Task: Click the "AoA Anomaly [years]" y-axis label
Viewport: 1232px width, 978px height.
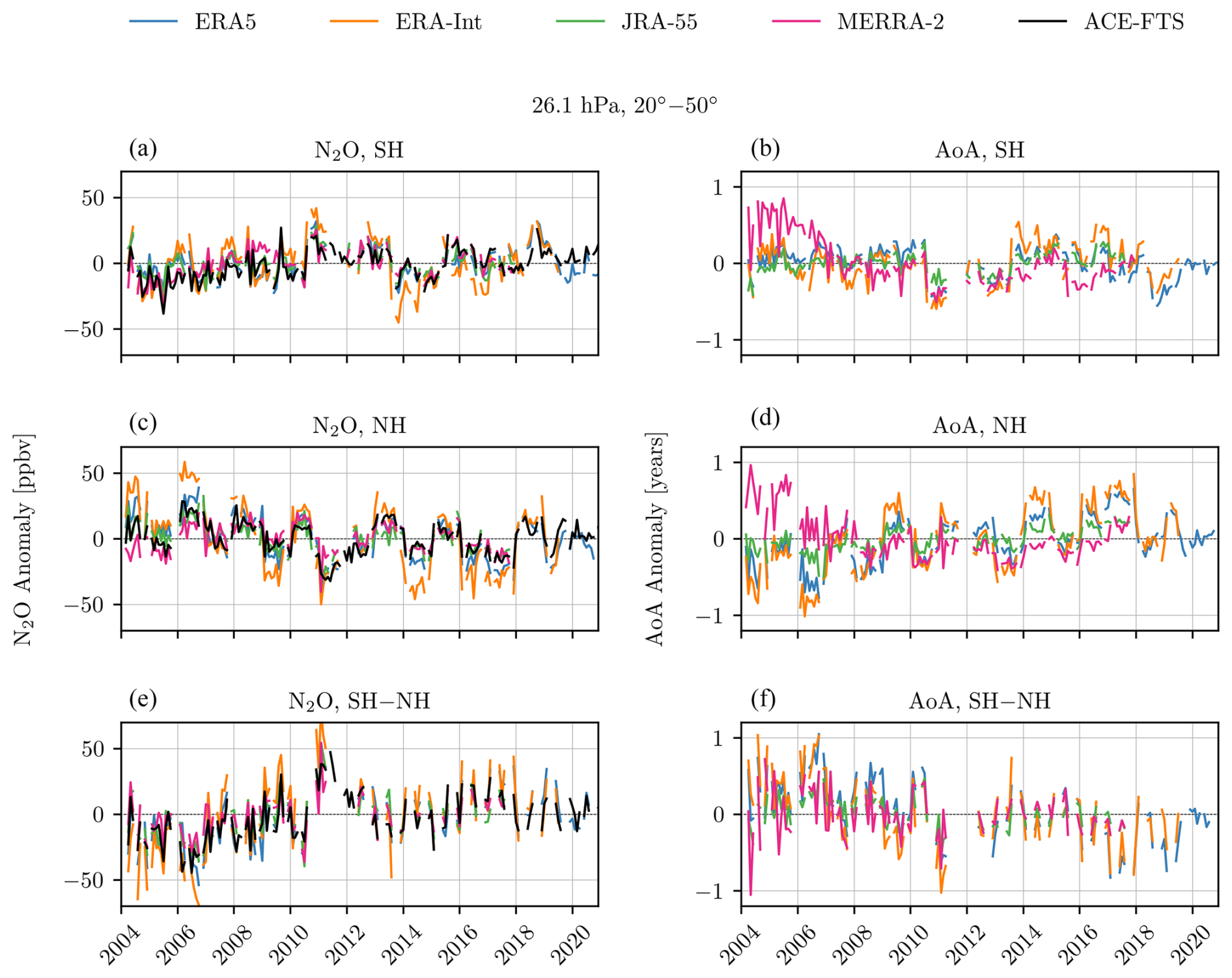Action: (654, 539)
